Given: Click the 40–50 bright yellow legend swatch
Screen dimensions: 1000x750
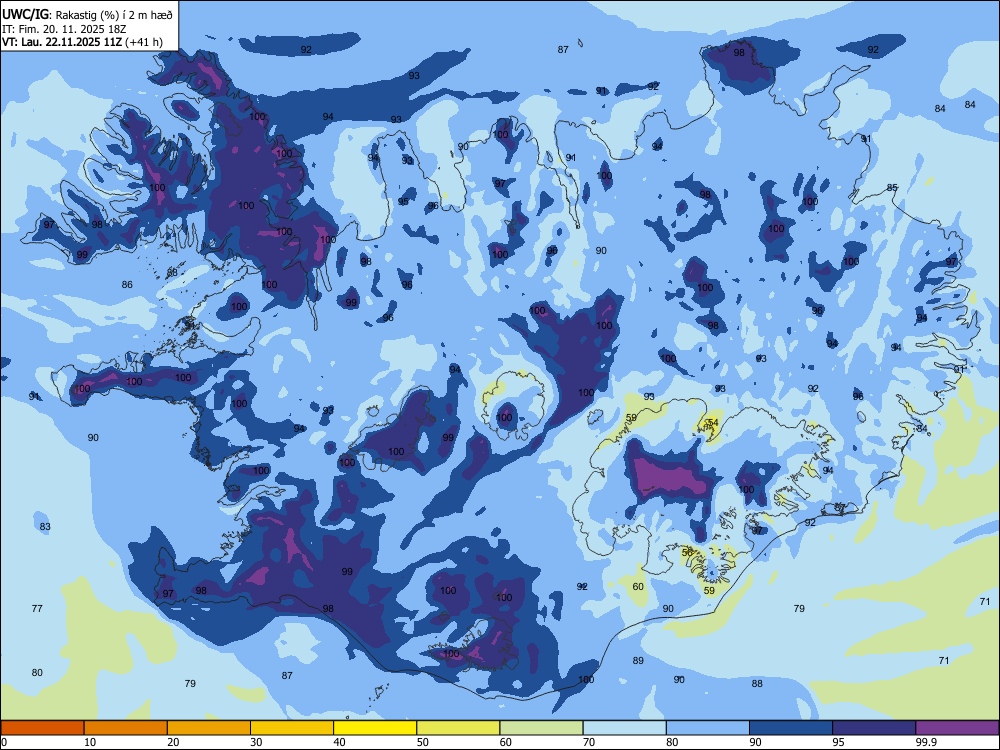Looking at the screenshot, I should 375,728.
